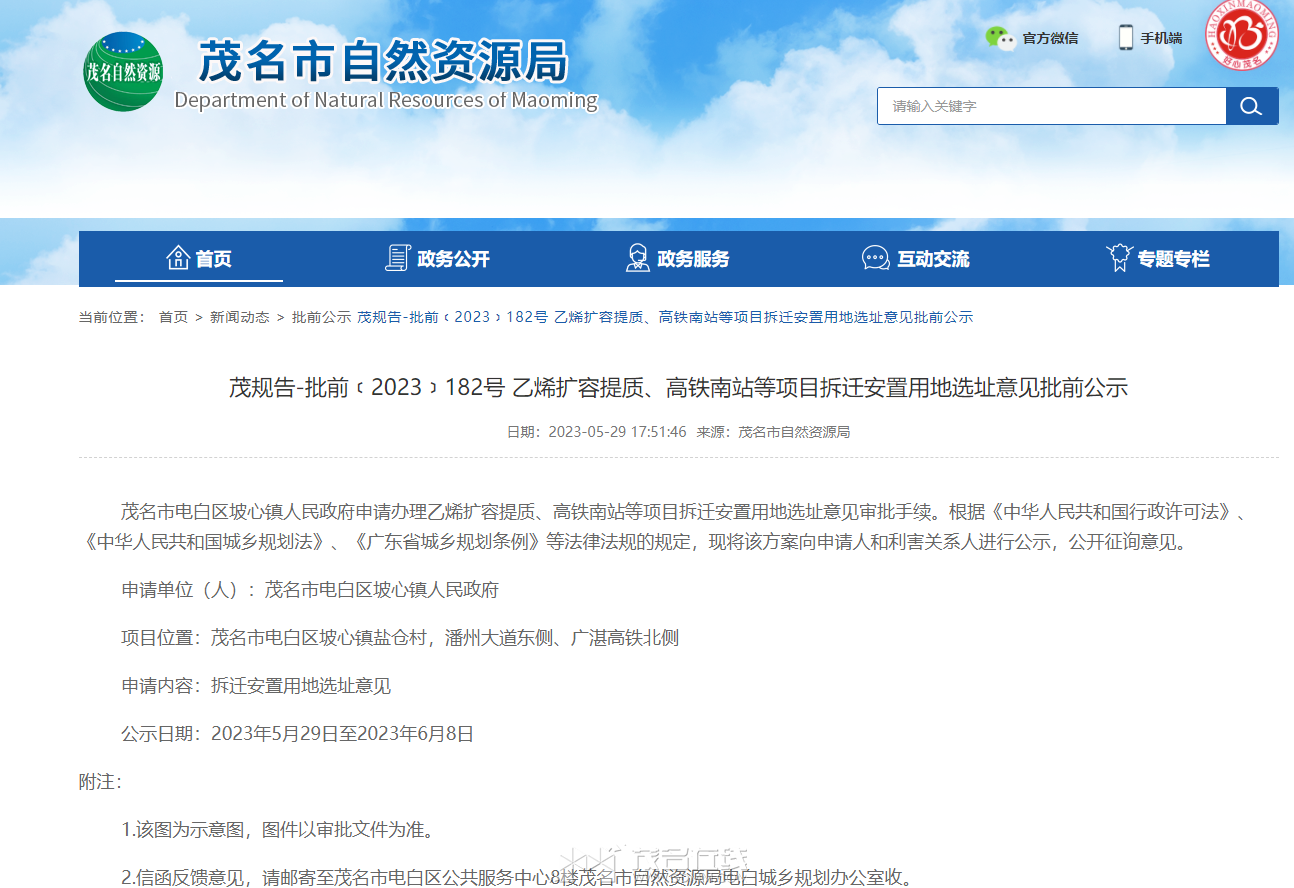This screenshot has width=1294, height=888.
Task: Click the document scroll icon for 政务公开
Action: click(398, 258)
